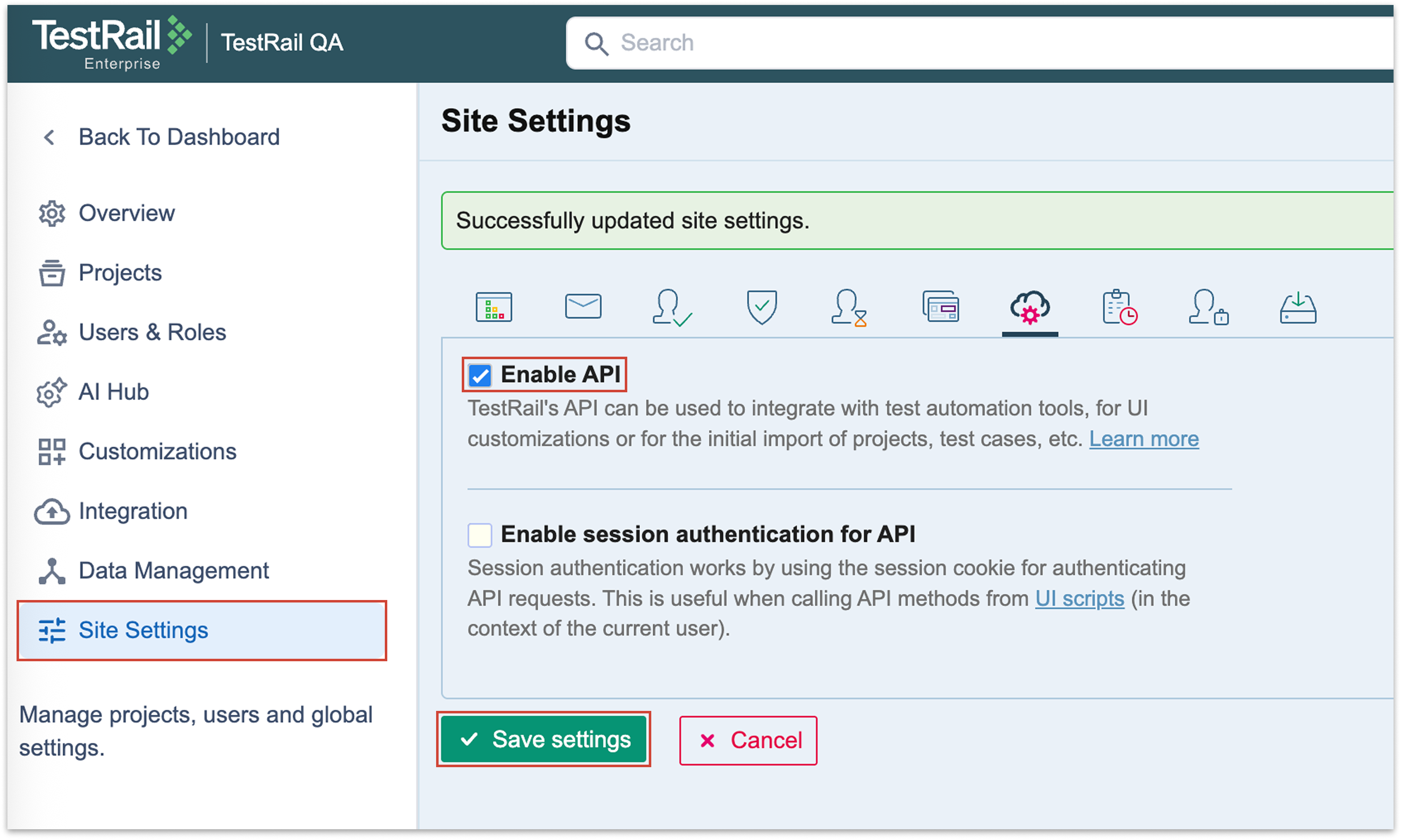The width and height of the screenshot is (1401, 840).
Task: Open the Application settings tab icon
Action: coord(493,307)
